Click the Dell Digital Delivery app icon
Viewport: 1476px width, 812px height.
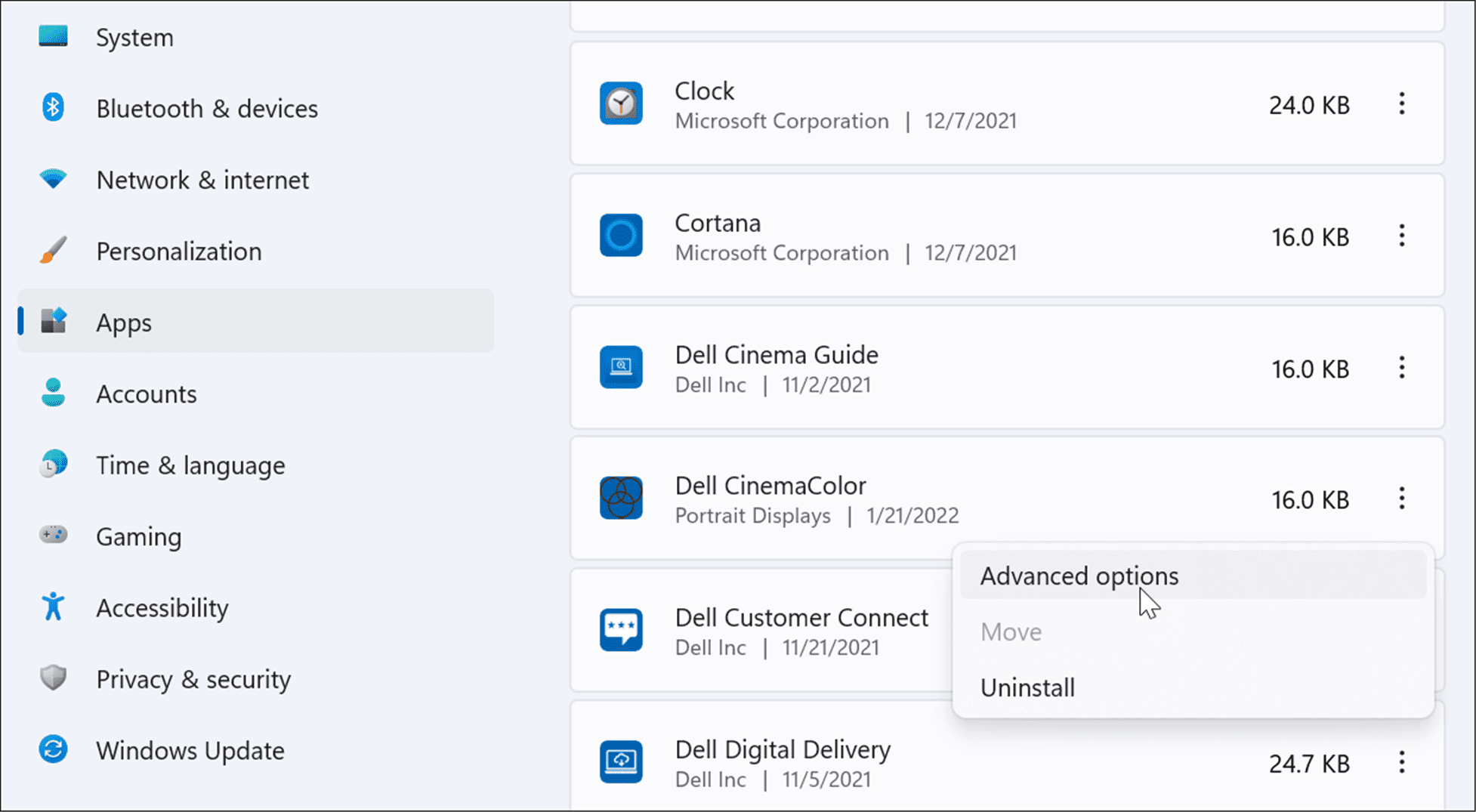[621, 762]
